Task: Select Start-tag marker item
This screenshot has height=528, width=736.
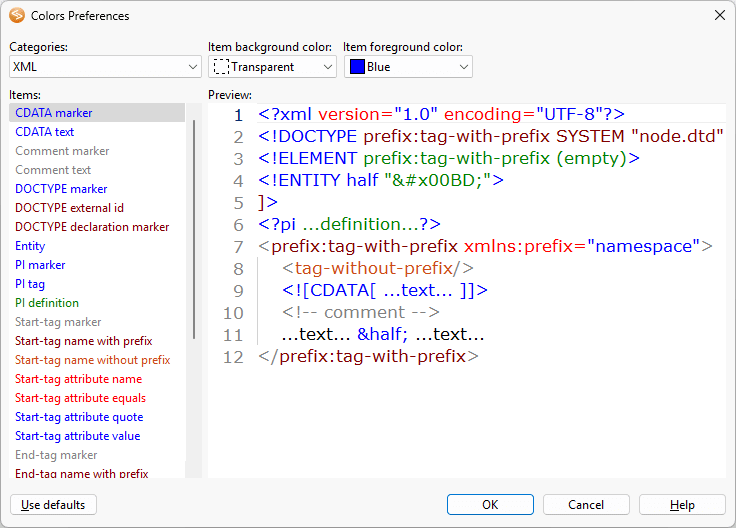Action: tap(97, 322)
